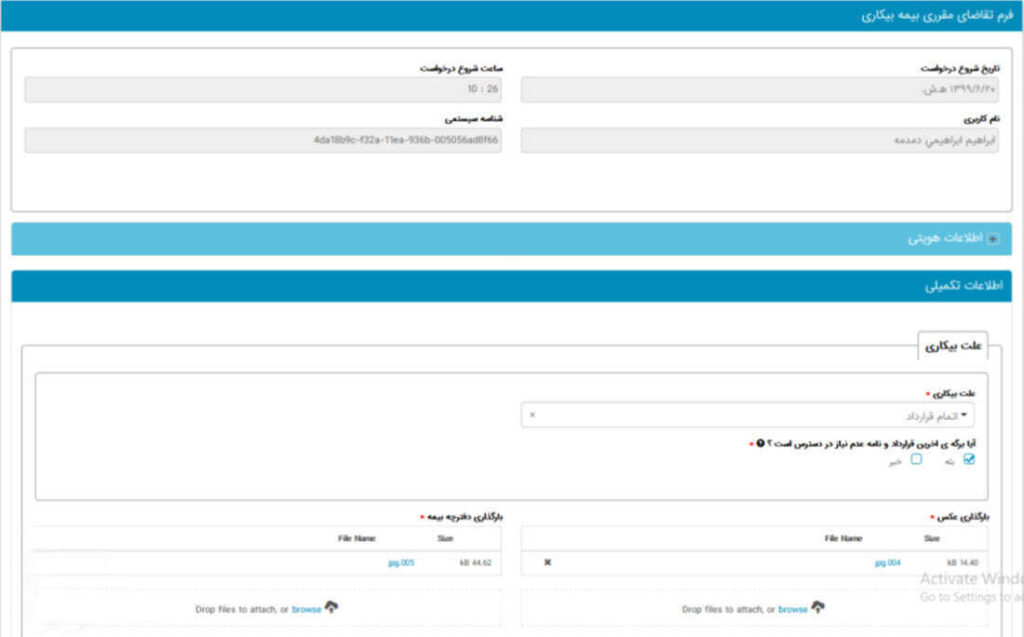Open the jpg.005 file link
The height and width of the screenshot is (637, 1024).
pyautogui.click(x=401, y=563)
